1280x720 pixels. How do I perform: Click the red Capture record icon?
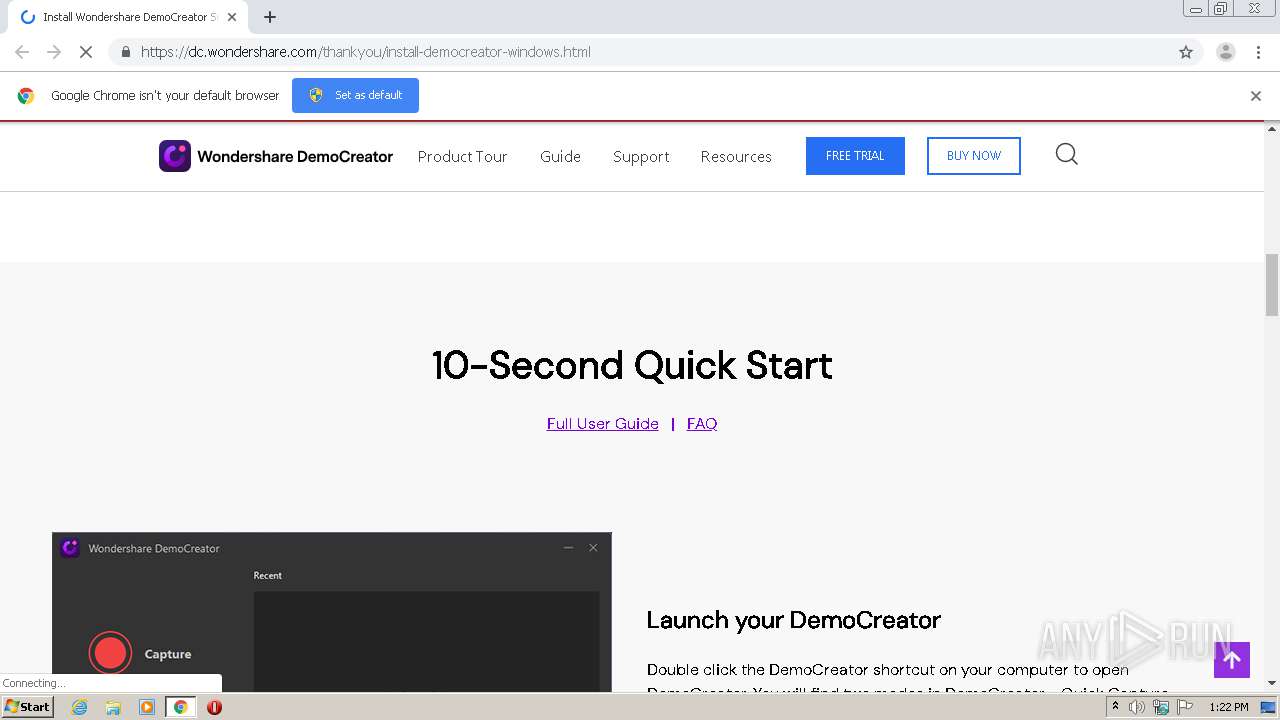(x=110, y=653)
